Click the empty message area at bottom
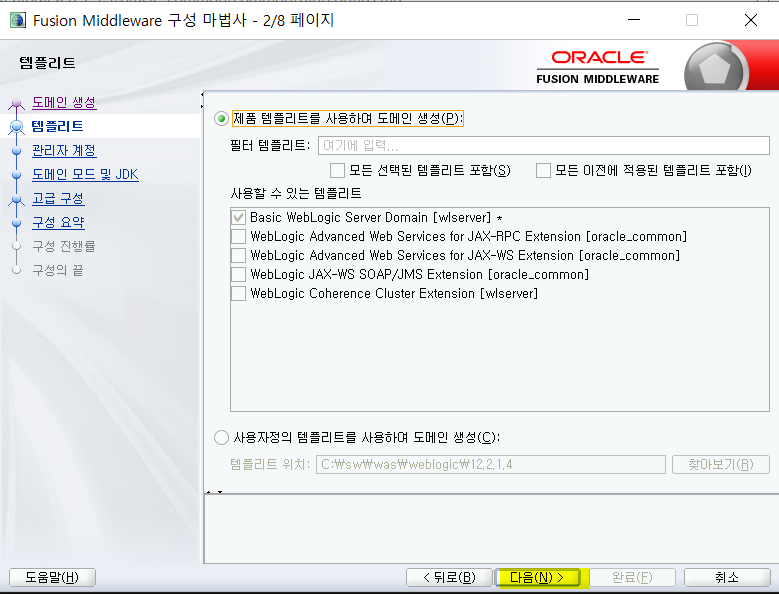The image size is (779, 594). pyautogui.click(x=491, y=529)
